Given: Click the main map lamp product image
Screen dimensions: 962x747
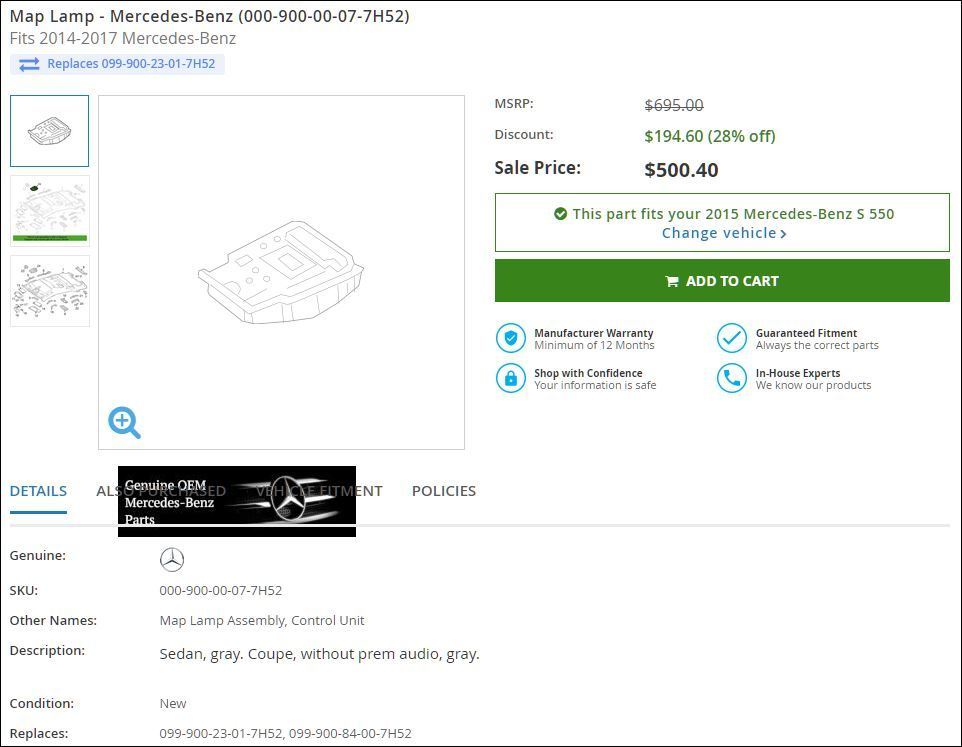Looking at the screenshot, I should point(281,272).
